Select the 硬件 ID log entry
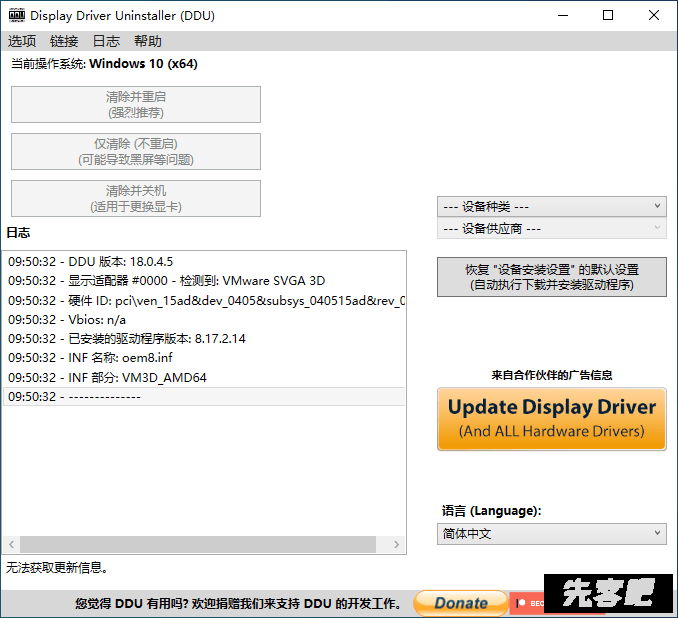Viewport: 678px width, 618px height. [206, 300]
